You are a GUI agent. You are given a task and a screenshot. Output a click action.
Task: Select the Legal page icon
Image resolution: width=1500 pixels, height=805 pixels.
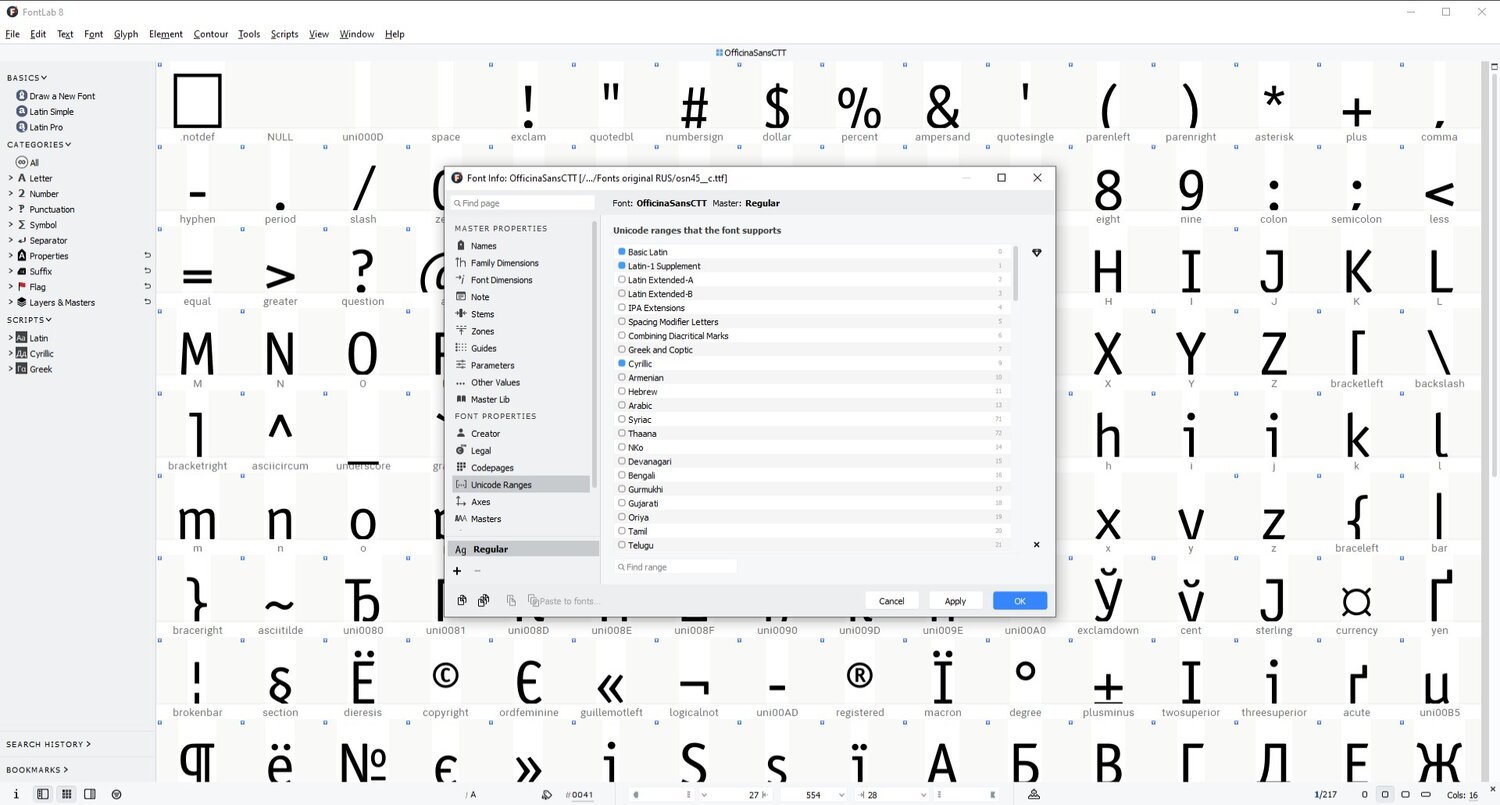(461, 450)
